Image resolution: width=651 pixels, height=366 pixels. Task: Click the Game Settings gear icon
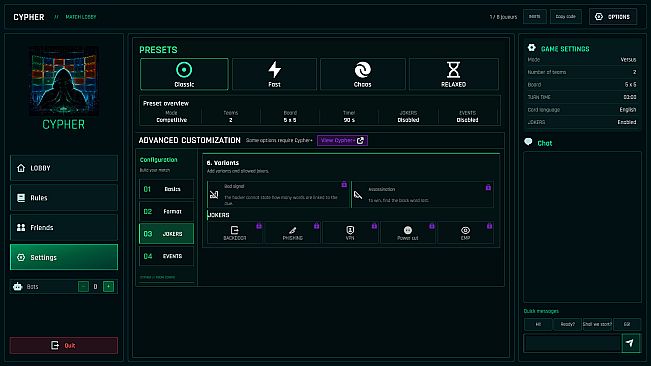(x=532, y=48)
